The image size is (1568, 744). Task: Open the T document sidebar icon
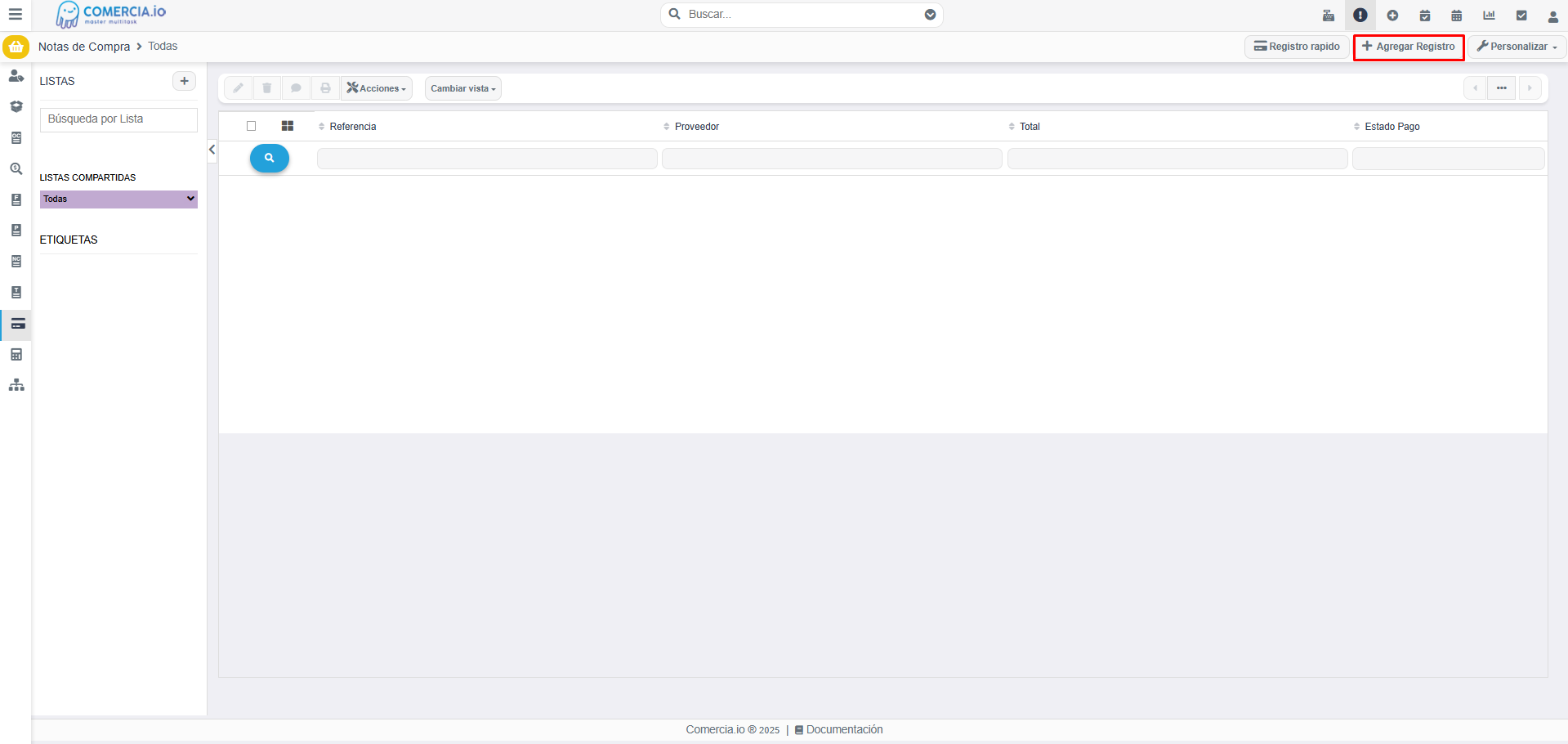16,293
